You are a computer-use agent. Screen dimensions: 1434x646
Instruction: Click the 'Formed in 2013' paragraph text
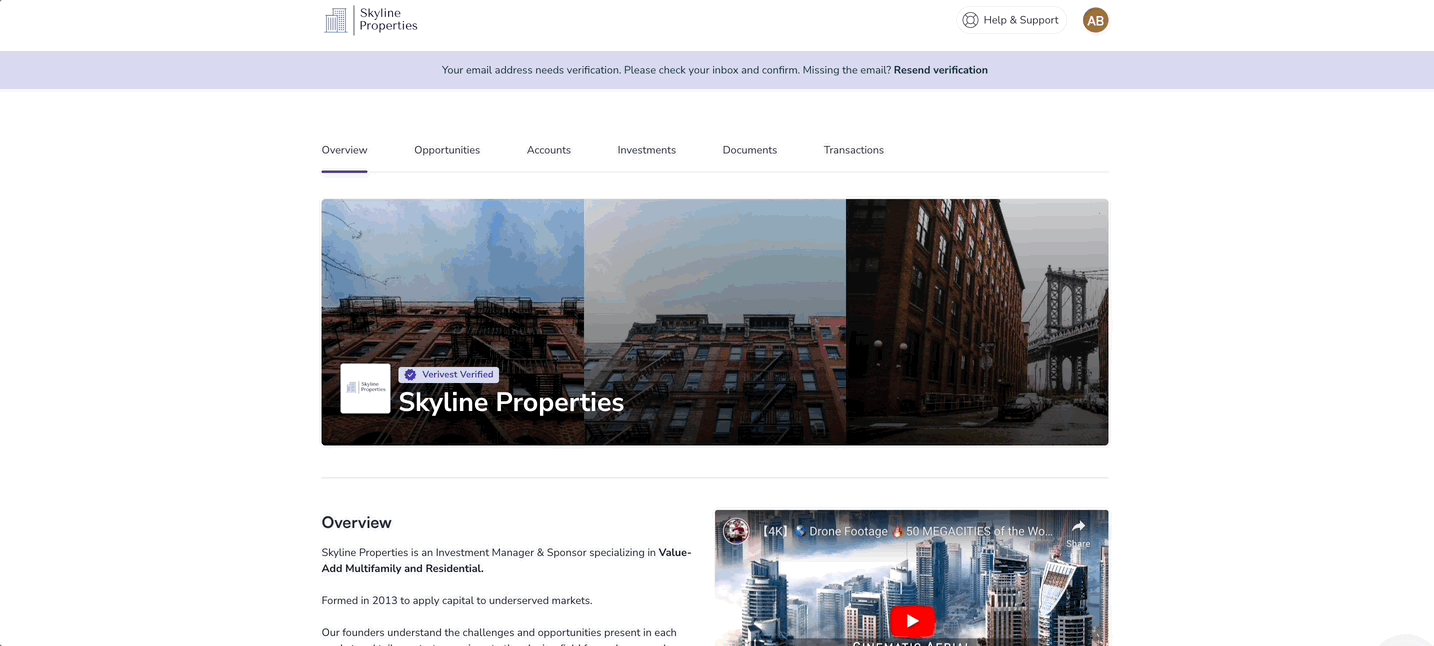click(x=457, y=601)
